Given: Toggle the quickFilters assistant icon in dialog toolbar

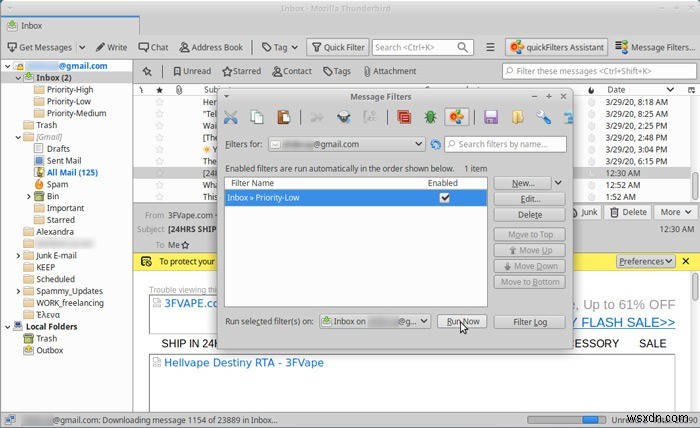Looking at the screenshot, I should tap(456, 117).
